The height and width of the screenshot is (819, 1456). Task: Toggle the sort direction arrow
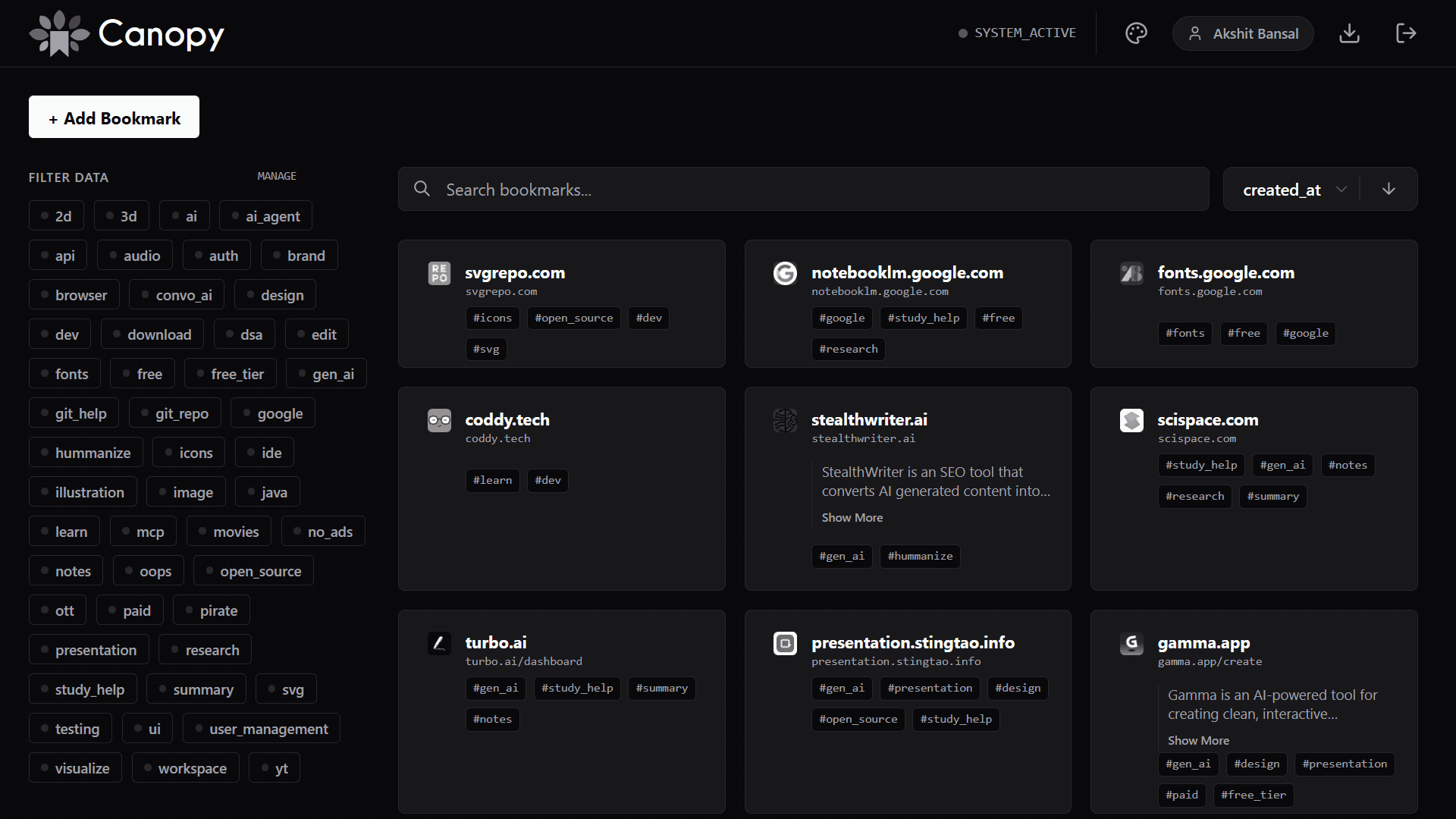click(x=1389, y=189)
